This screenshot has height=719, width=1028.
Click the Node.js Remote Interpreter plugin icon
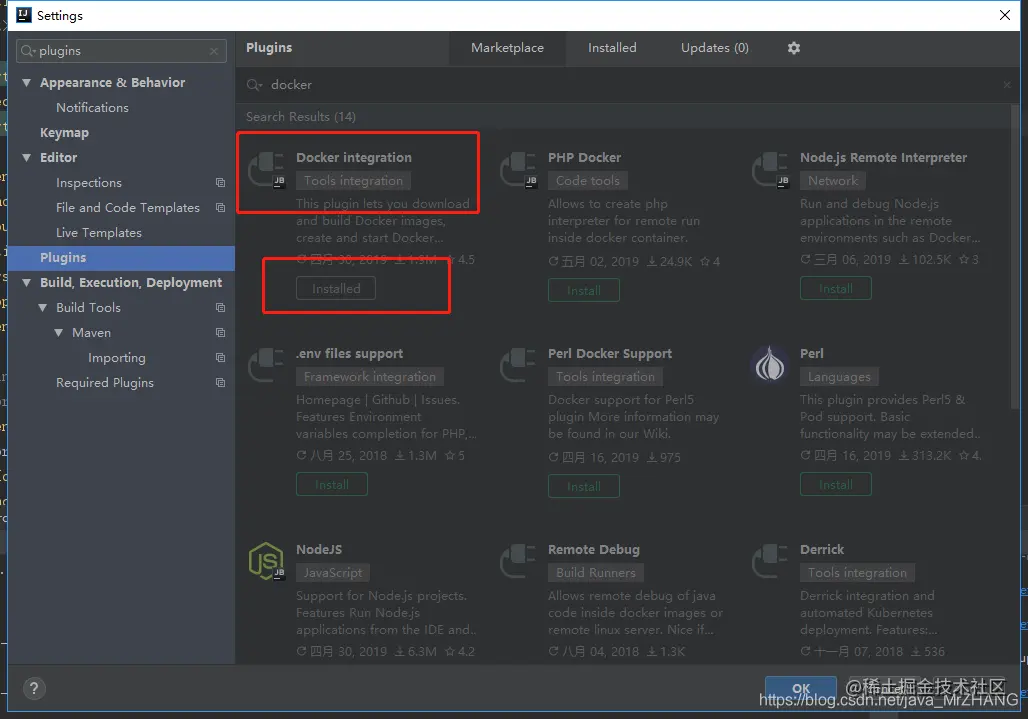(770, 170)
